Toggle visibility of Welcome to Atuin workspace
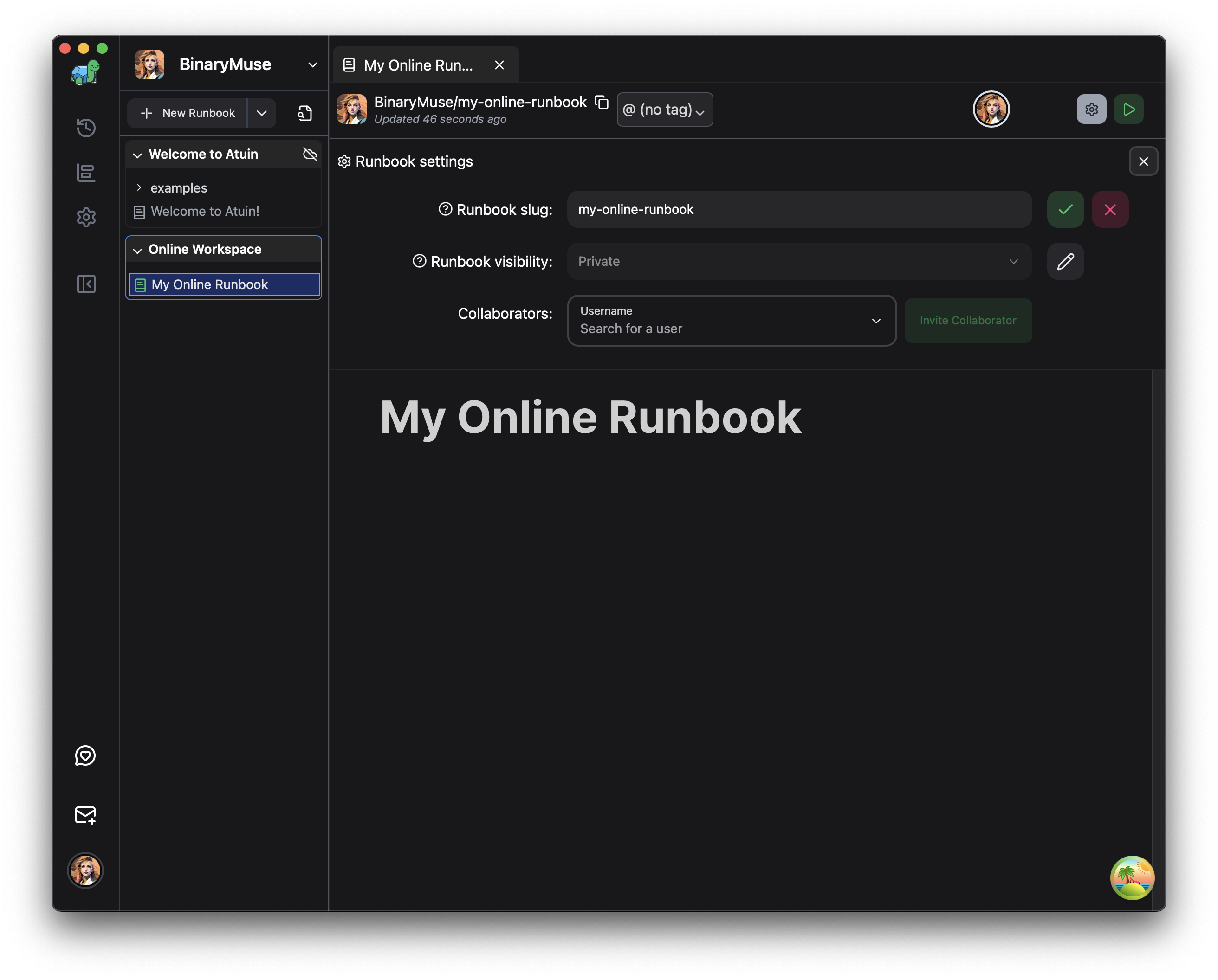 coord(310,154)
